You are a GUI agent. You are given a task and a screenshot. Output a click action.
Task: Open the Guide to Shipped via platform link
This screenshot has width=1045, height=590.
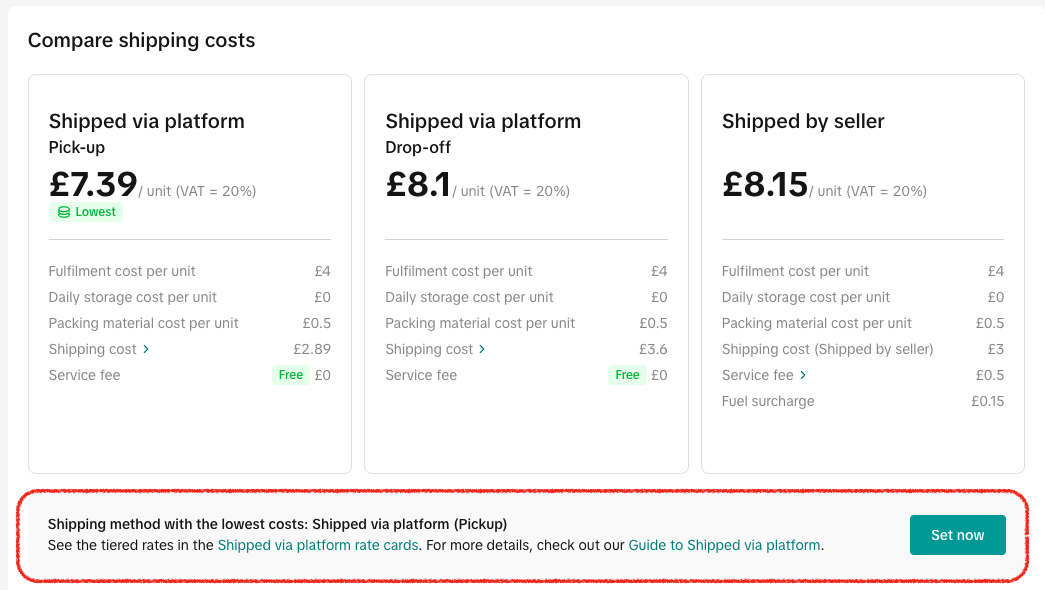click(724, 545)
